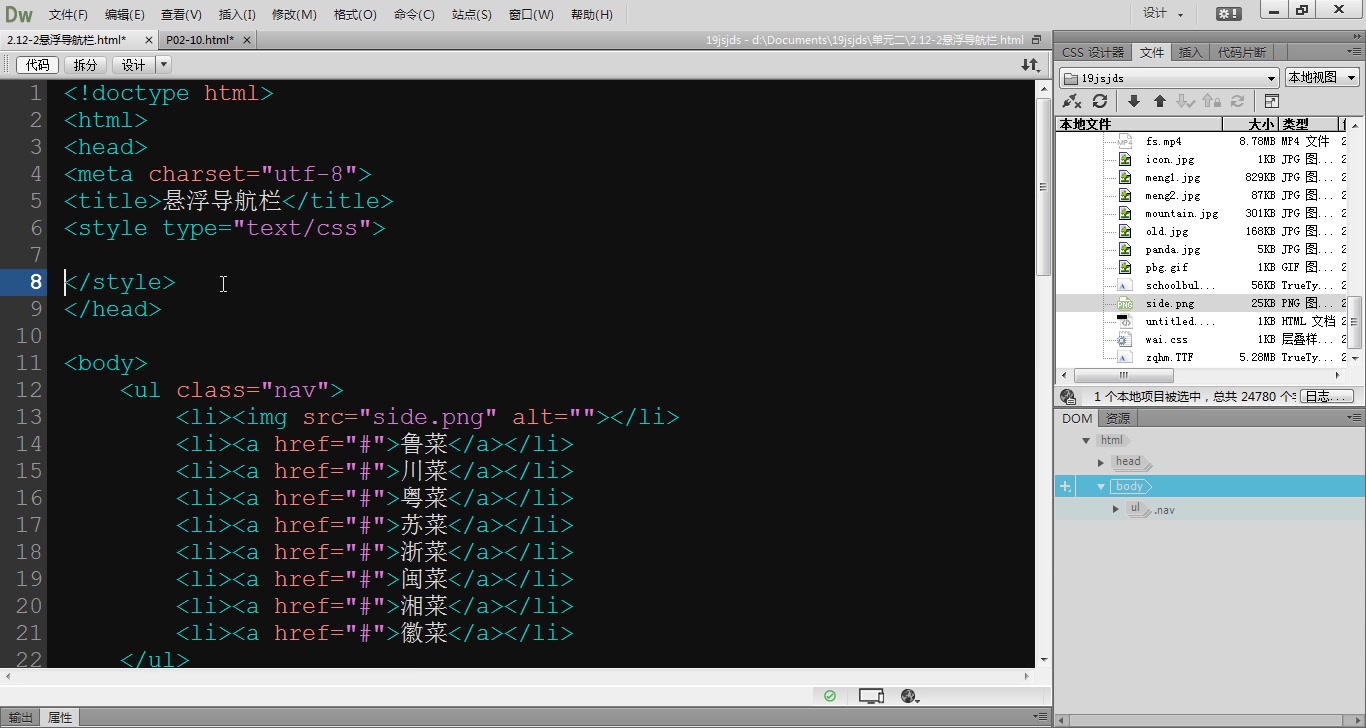1366x728 pixels.
Task: Expand Files panel to show local and remote
Action: (1272, 101)
